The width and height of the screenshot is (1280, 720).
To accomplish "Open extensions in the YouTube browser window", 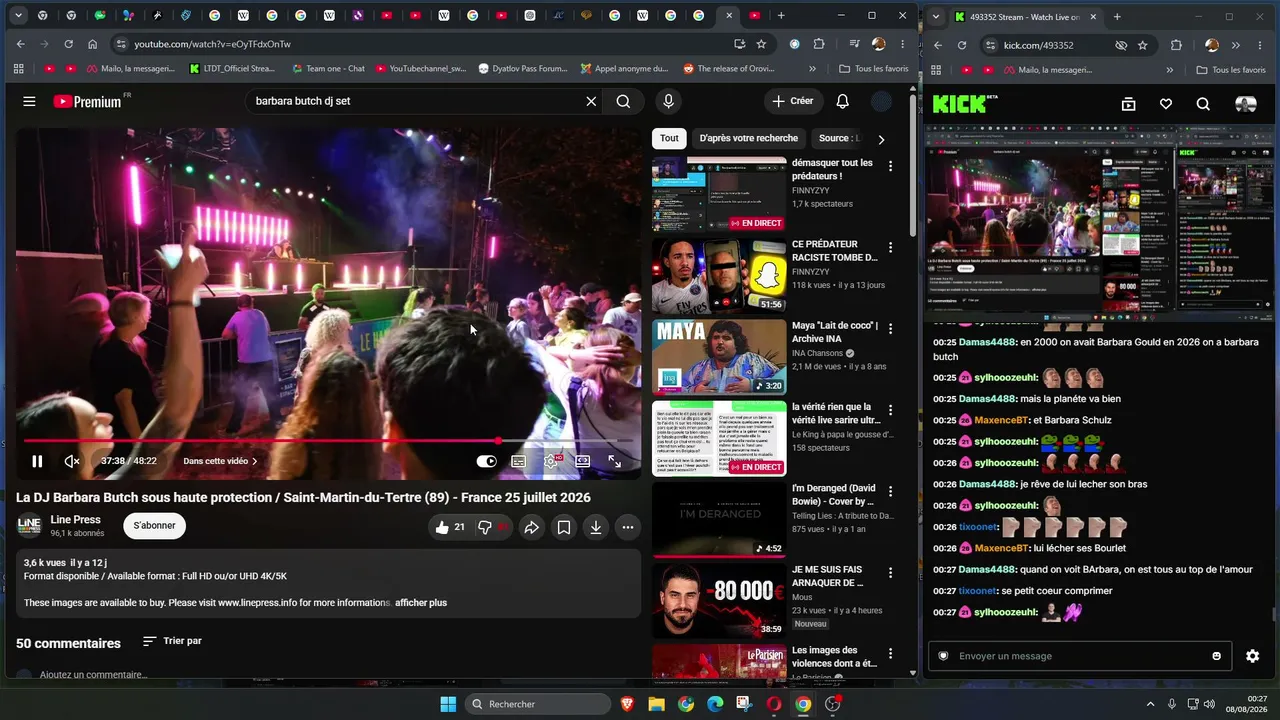I will pos(819,44).
